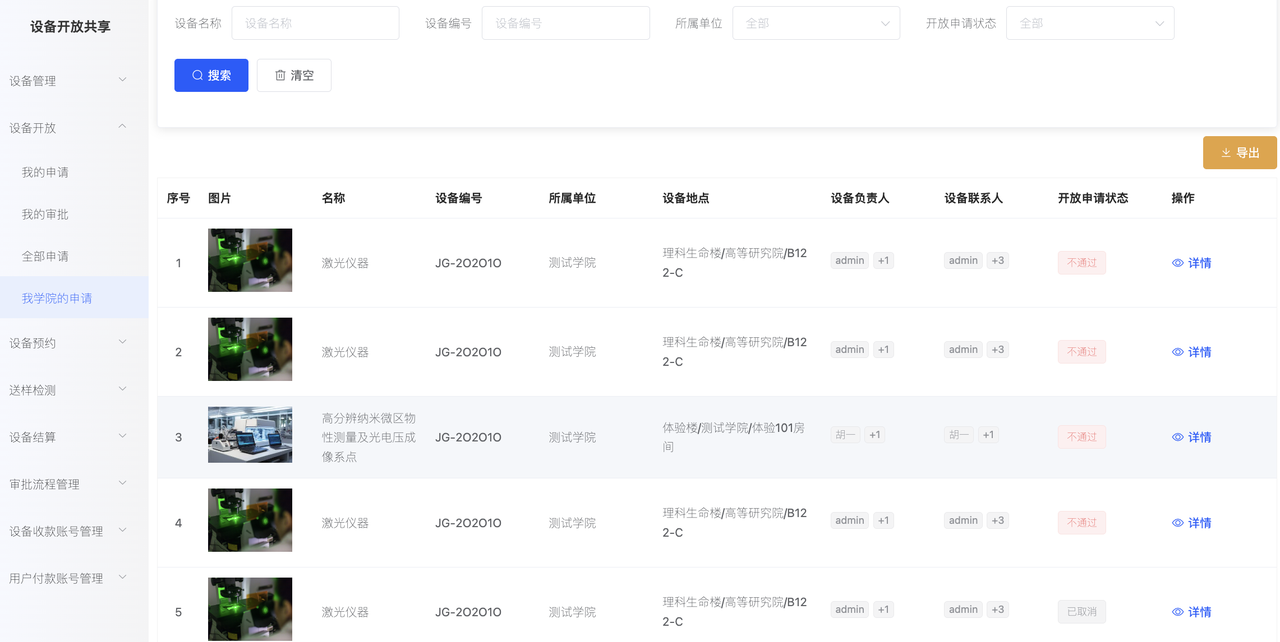Click the 不通过 status tag in row 2

point(1082,352)
